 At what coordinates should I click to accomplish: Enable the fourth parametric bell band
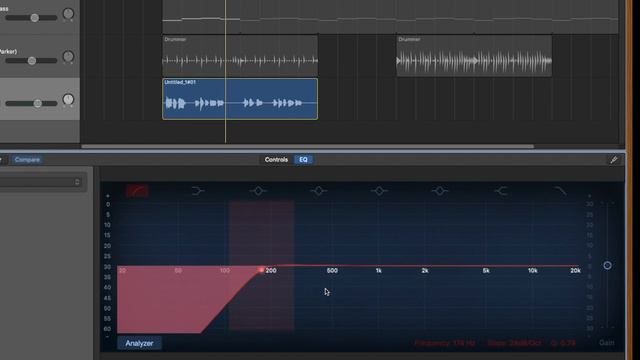[440, 191]
